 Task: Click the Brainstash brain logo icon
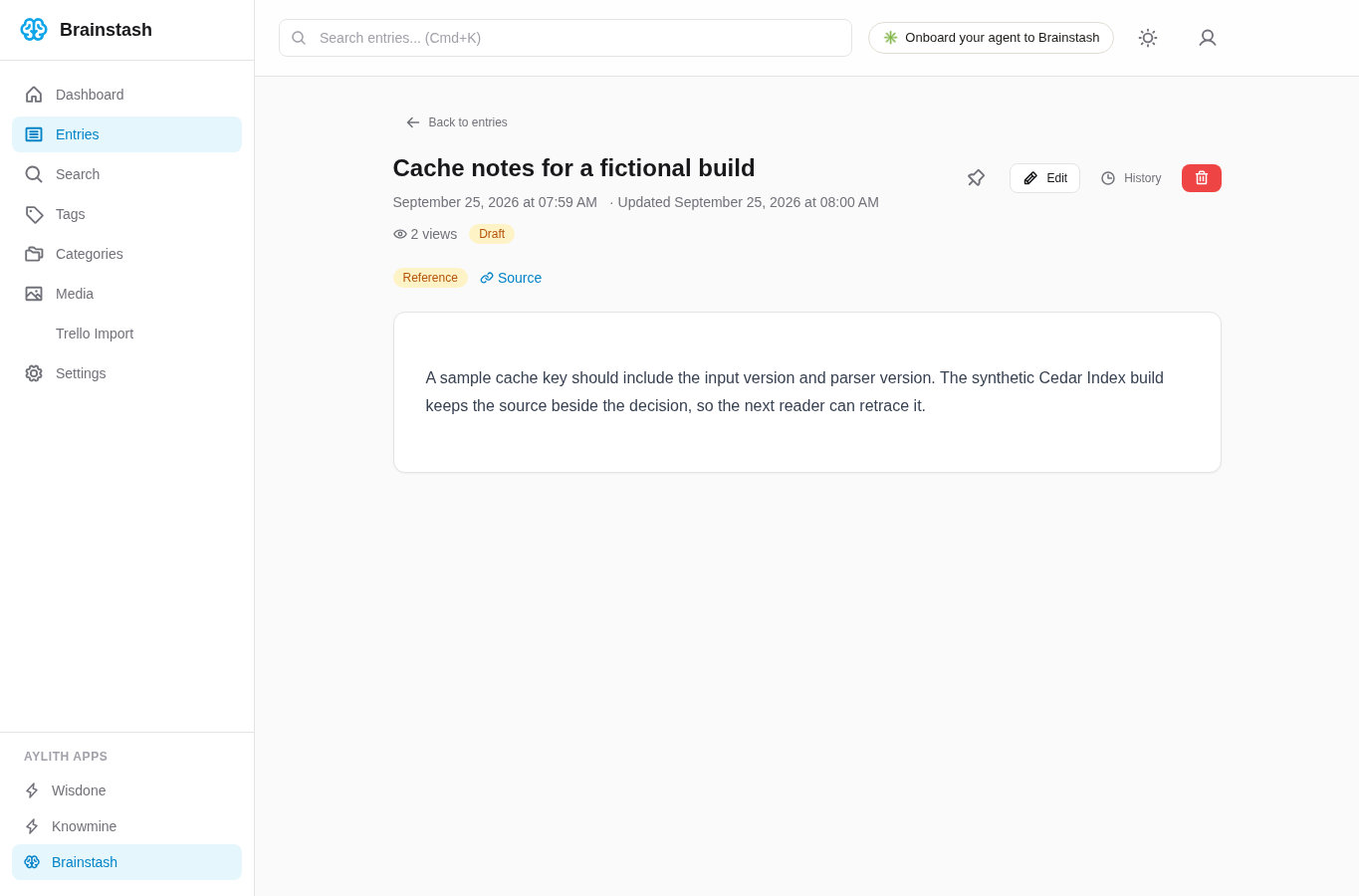[x=34, y=30]
